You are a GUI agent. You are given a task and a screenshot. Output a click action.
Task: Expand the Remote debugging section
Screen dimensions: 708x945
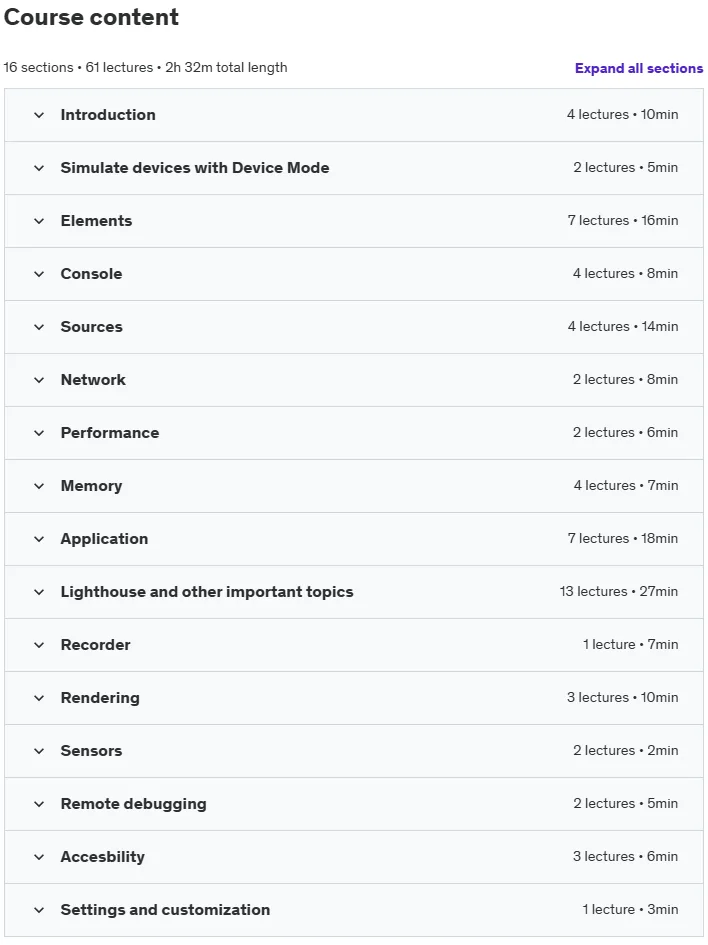point(354,805)
